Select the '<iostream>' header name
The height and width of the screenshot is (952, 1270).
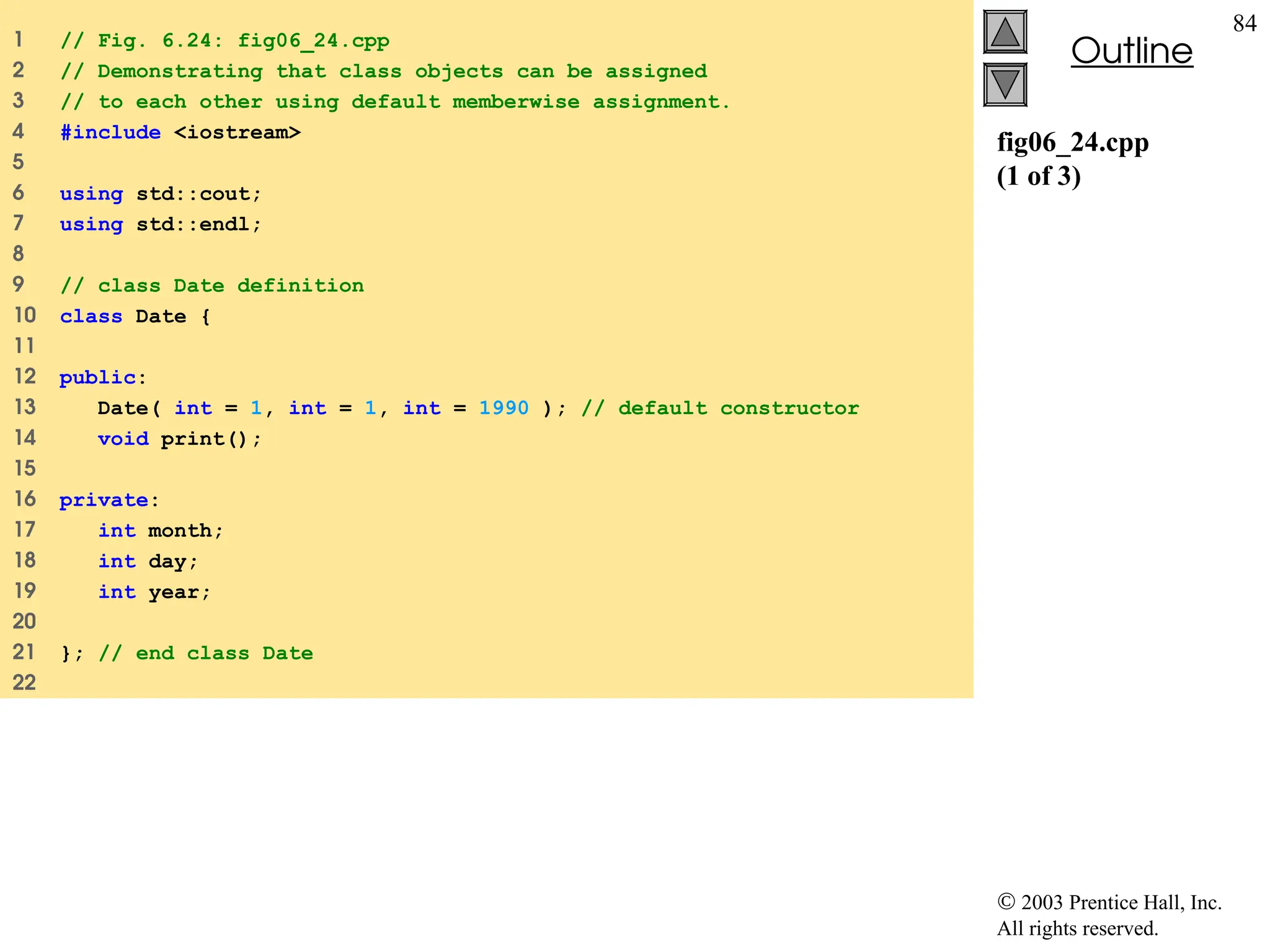(x=238, y=133)
